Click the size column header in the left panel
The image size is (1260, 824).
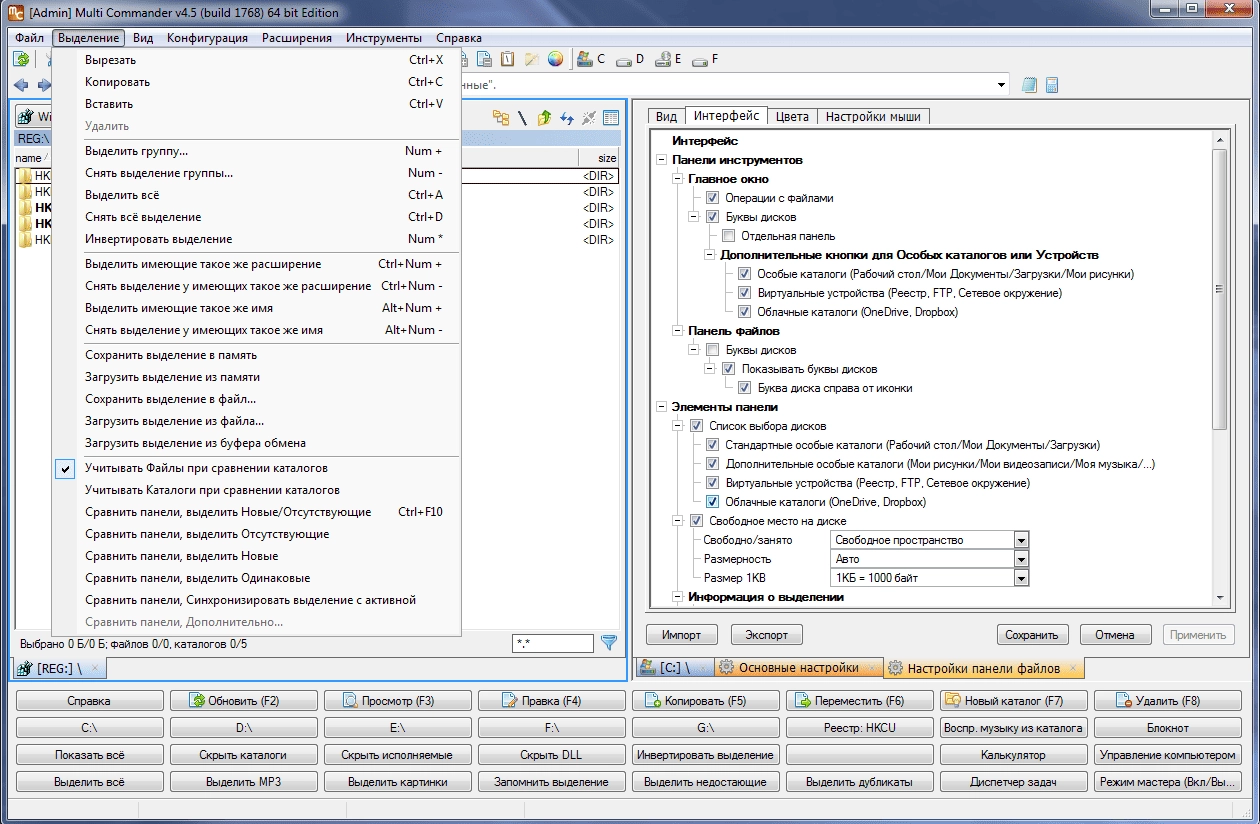598,158
